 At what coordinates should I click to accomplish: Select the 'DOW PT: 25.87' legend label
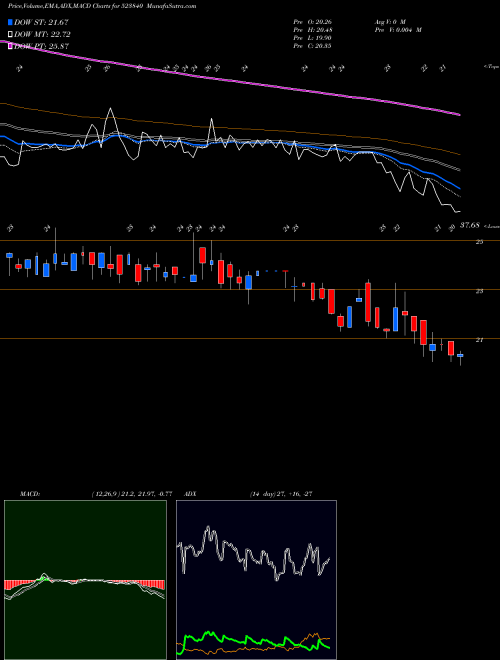point(42,46)
